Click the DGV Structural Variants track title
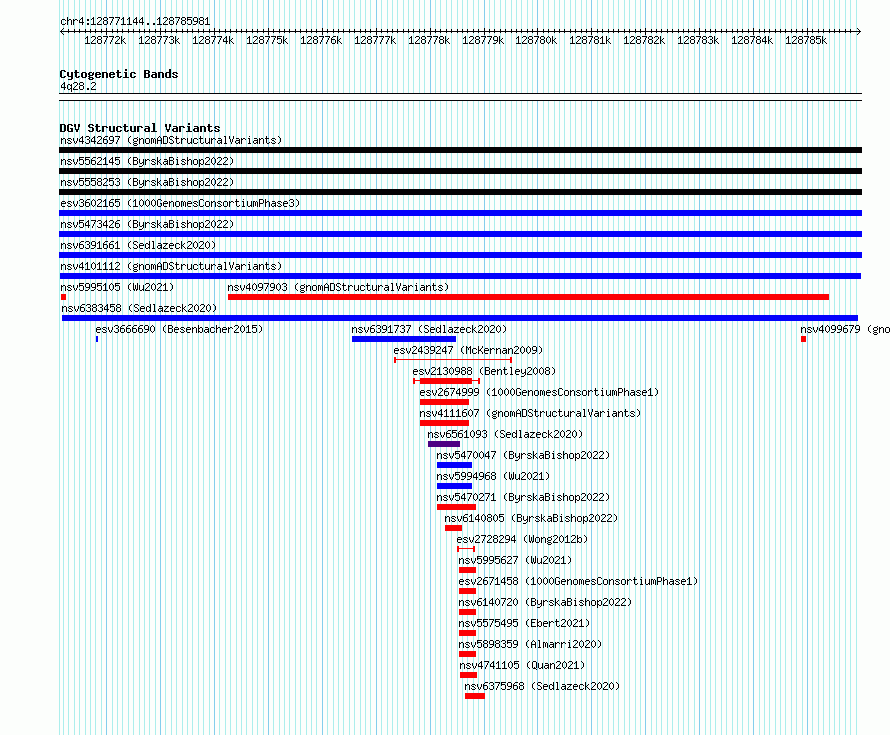This screenshot has width=890, height=735. point(140,128)
